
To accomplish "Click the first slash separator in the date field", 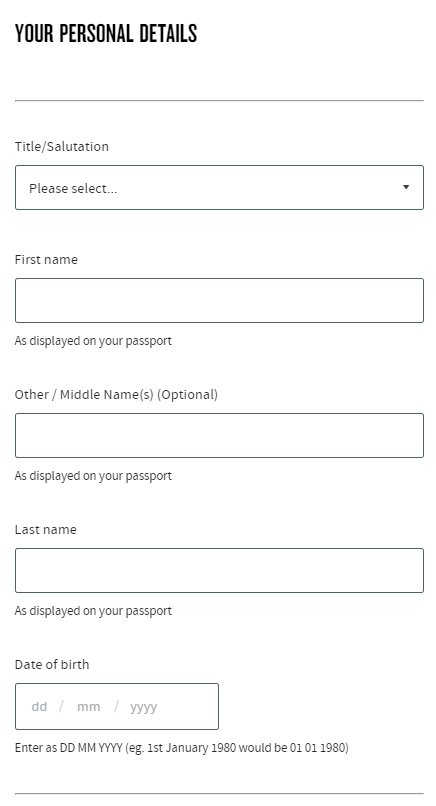I will click(62, 706).
